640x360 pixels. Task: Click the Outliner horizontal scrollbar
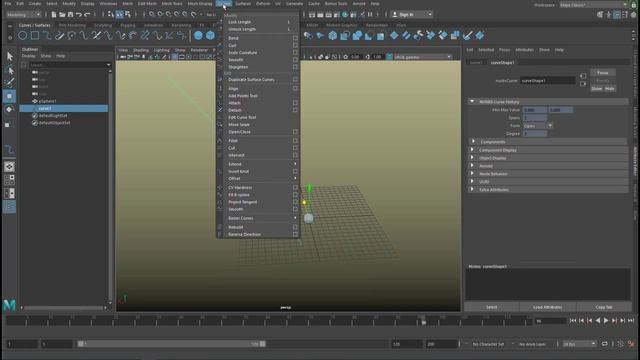coord(64,308)
